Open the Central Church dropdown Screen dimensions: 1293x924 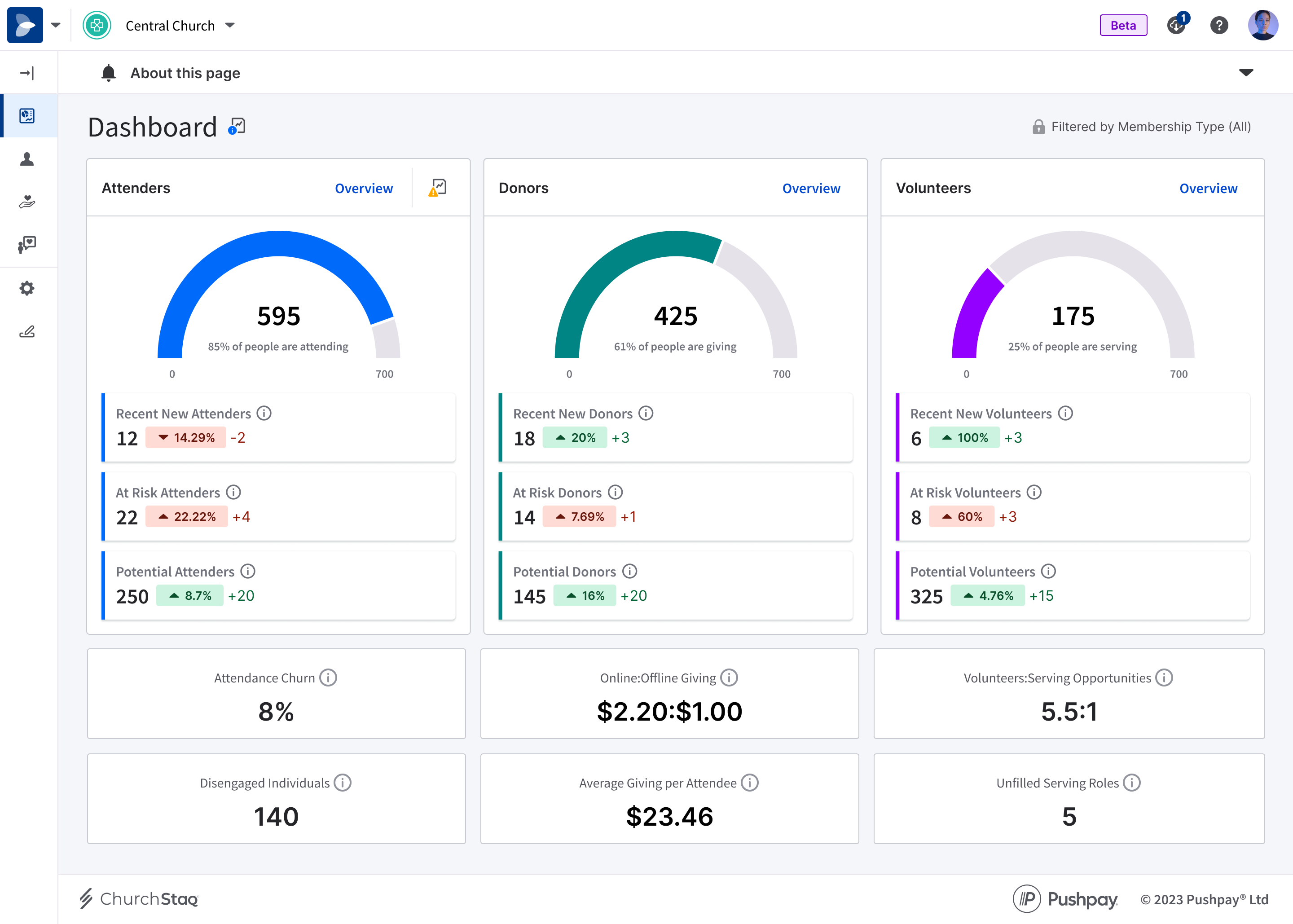230,25
